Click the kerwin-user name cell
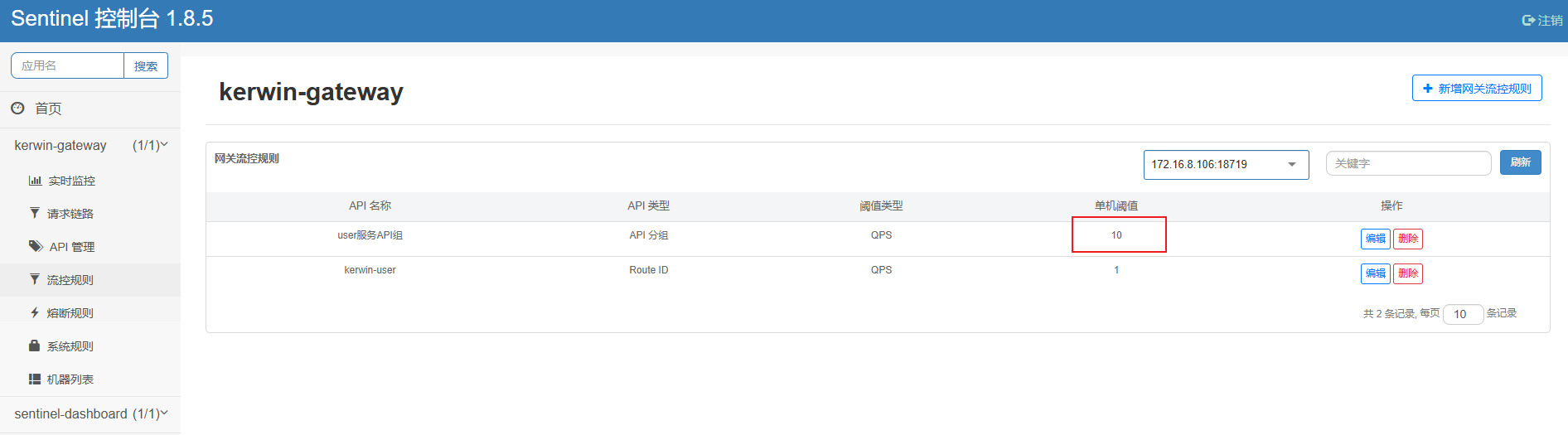Viewport: 1568px width, 435px height. click(370, 270)
